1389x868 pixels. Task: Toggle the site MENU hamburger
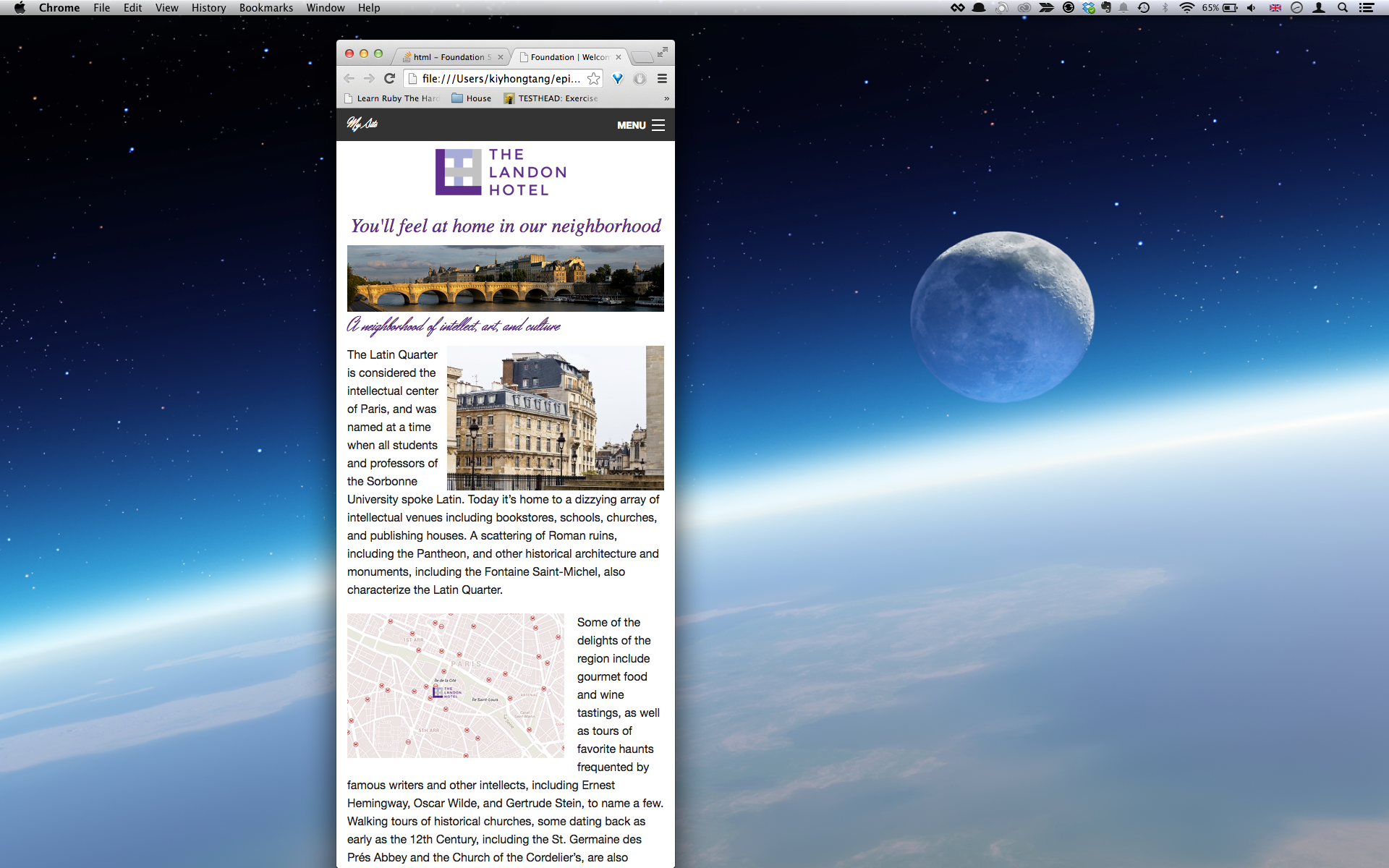[641, 125]
